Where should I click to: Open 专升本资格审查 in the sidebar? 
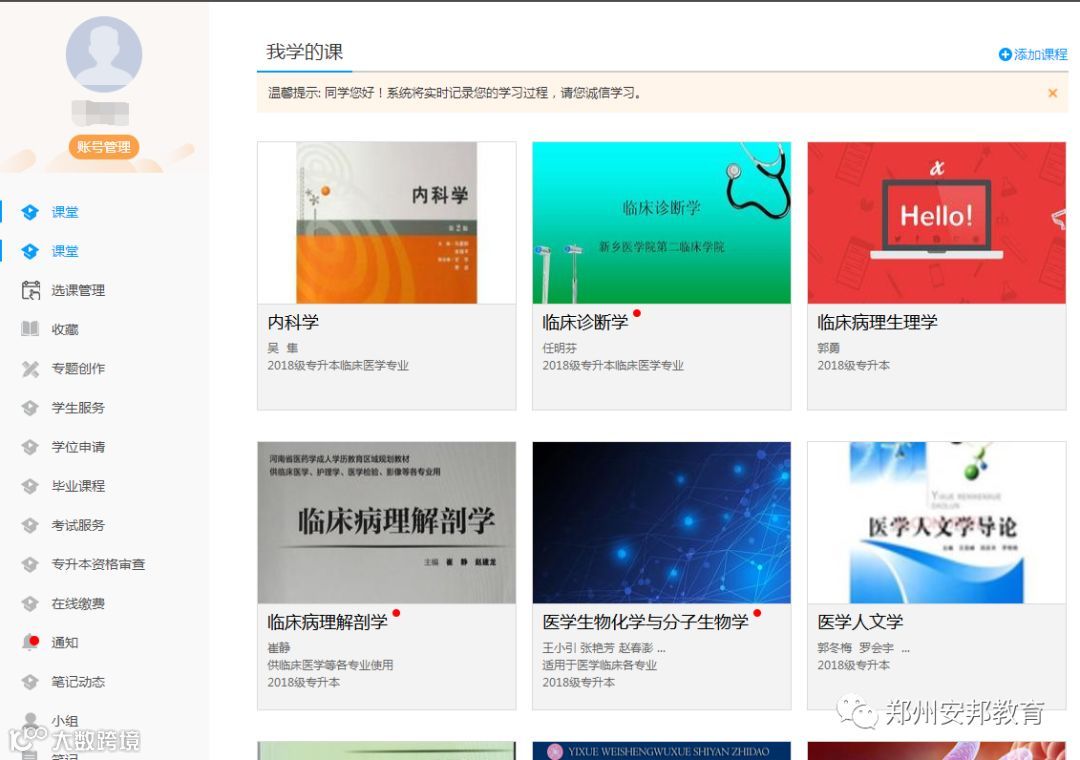click(98, 564)
